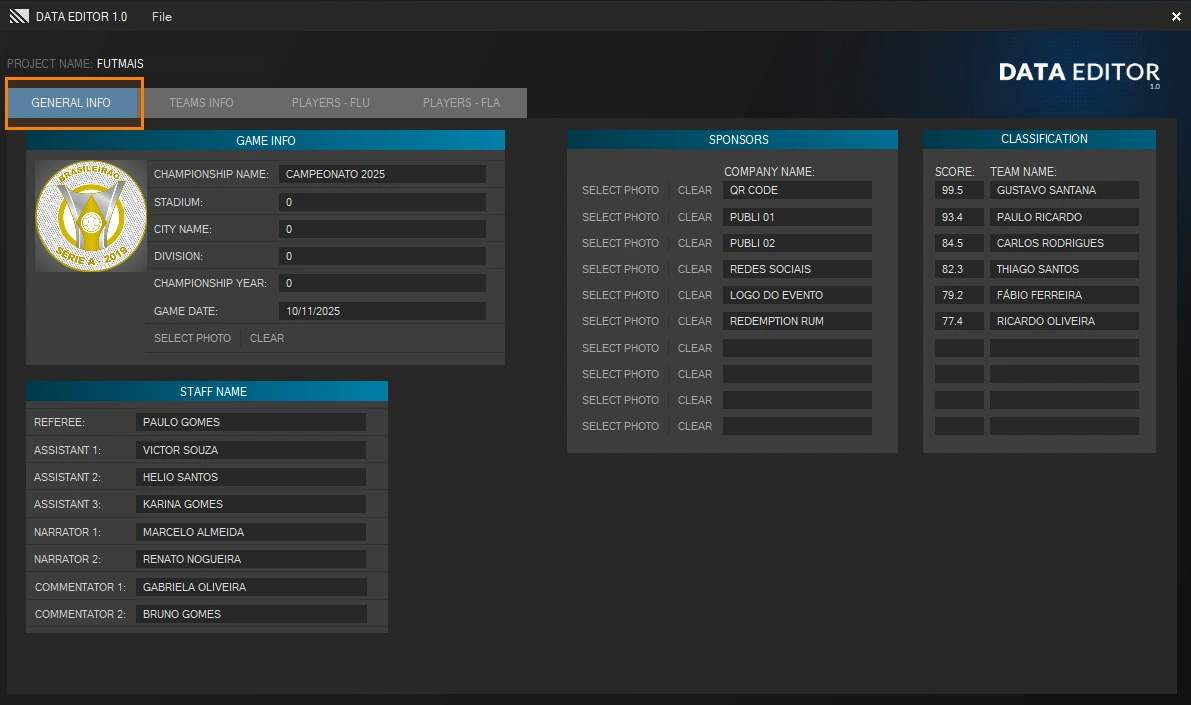Edit the Referee name field
1191x705 pixels.
click(251, 422)
